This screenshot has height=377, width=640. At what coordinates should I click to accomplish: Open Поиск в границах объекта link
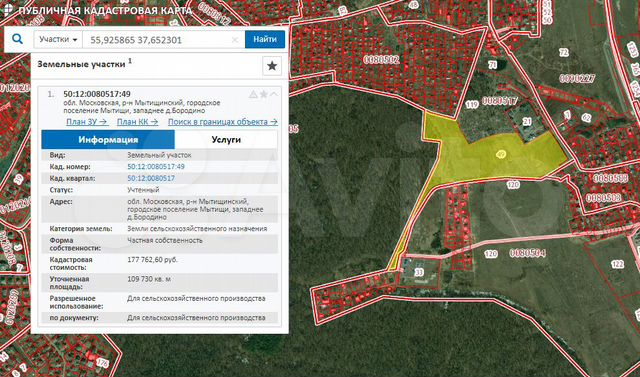[x=223, y=122]
